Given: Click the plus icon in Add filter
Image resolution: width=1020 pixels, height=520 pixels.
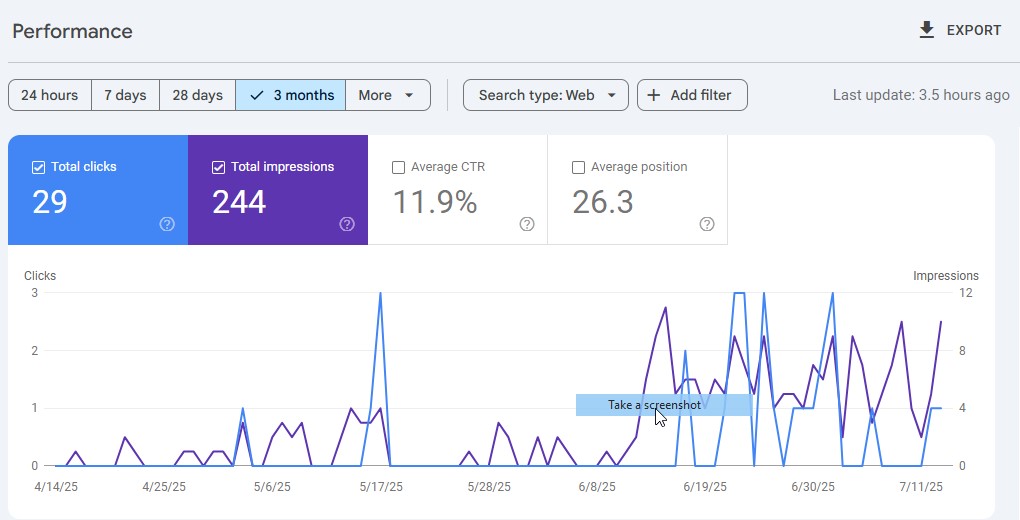Looking at the screenshot, I should point(654,95).
